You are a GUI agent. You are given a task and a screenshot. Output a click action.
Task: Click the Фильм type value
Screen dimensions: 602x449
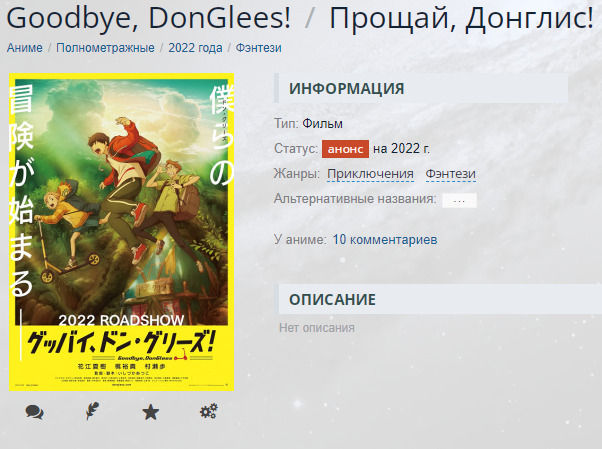pos(322,124)
